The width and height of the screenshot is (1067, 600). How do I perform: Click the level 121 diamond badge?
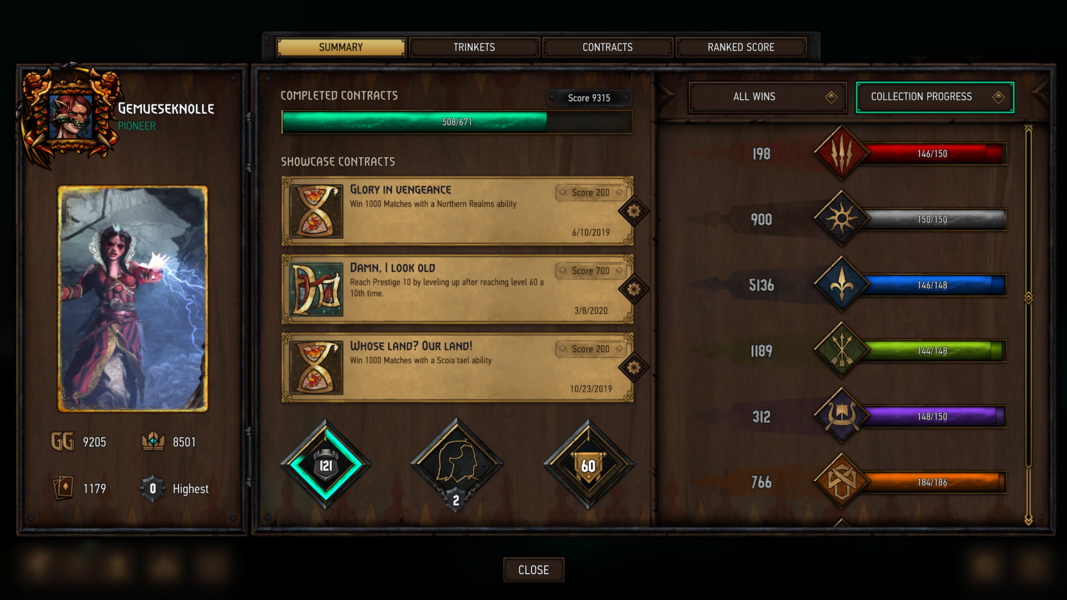point(326,465)
